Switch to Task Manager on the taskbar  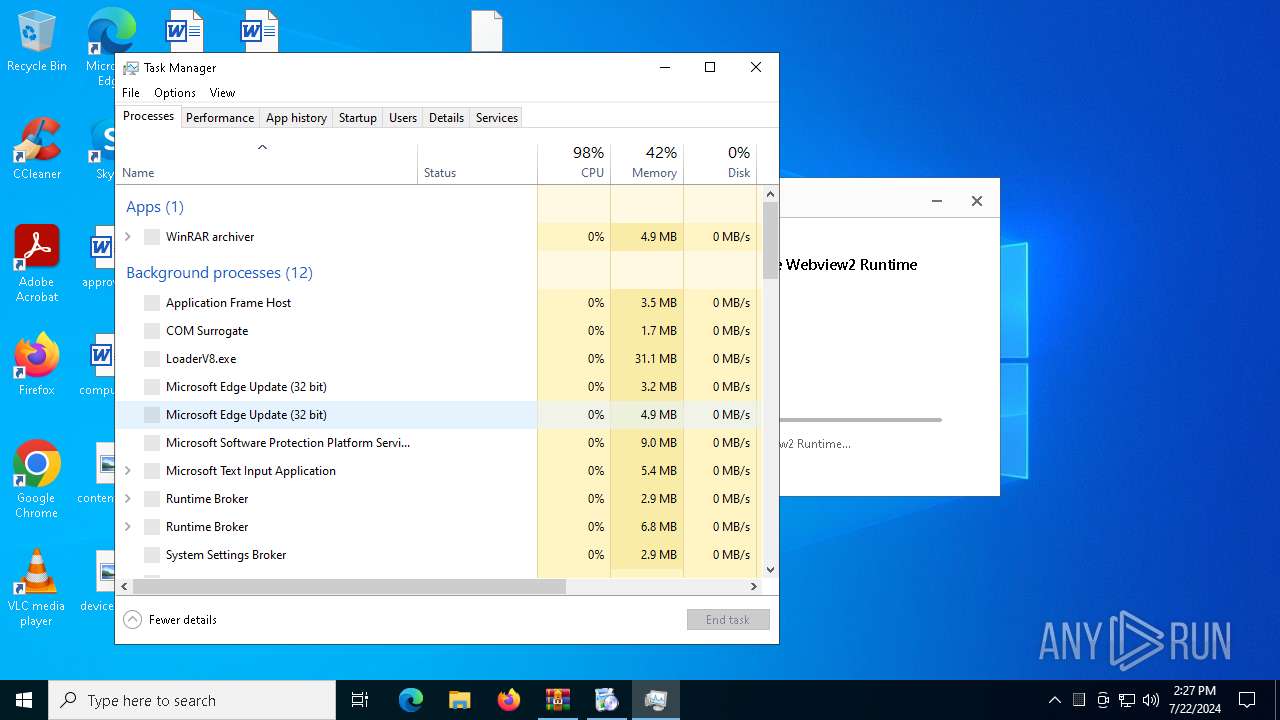point(656,700)
